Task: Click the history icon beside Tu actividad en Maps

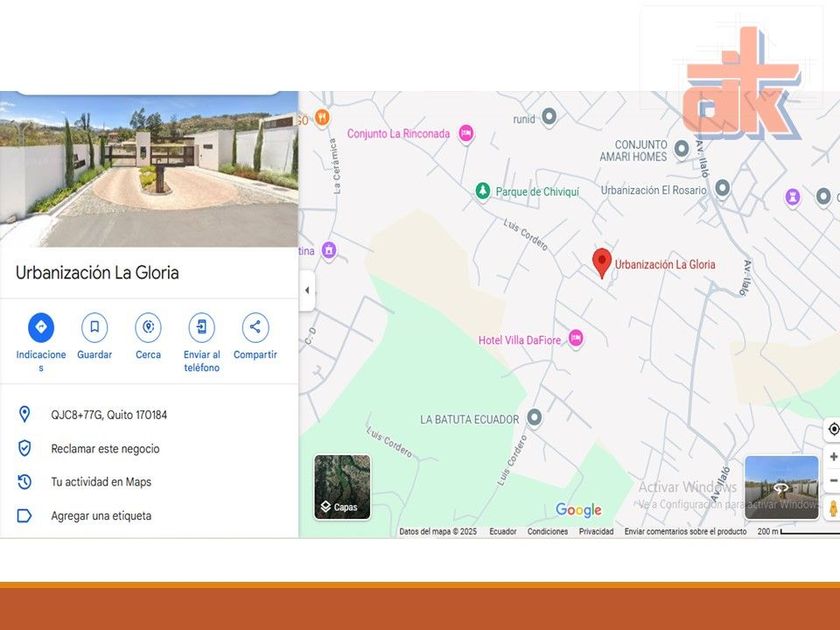Action: click(25, 482)
